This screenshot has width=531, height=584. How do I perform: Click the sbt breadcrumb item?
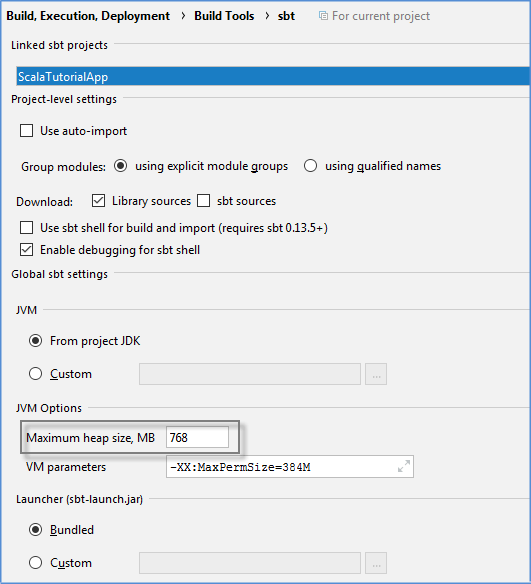pyautogui.click(x=286, y=16)
